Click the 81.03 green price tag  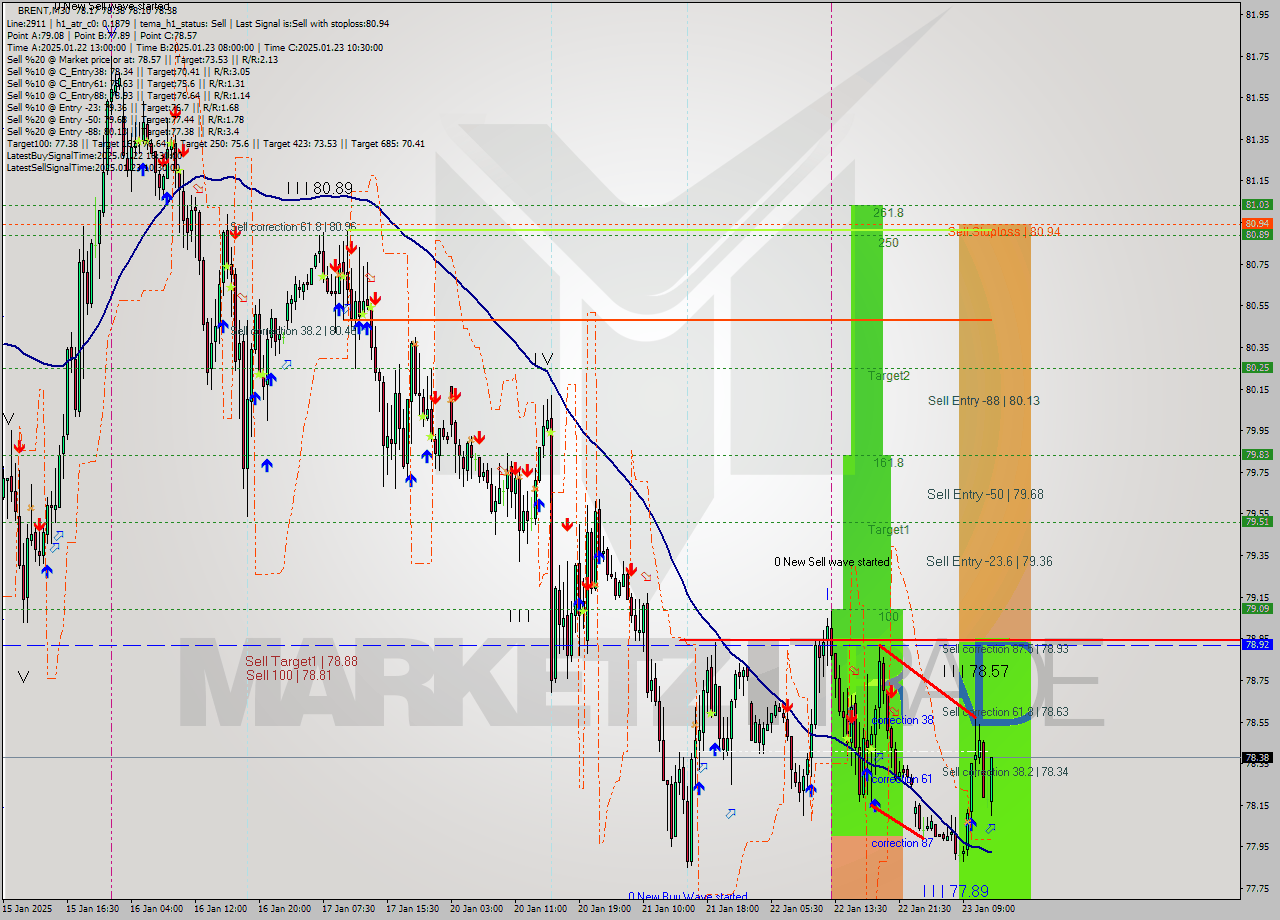[x=1257, y=204]
